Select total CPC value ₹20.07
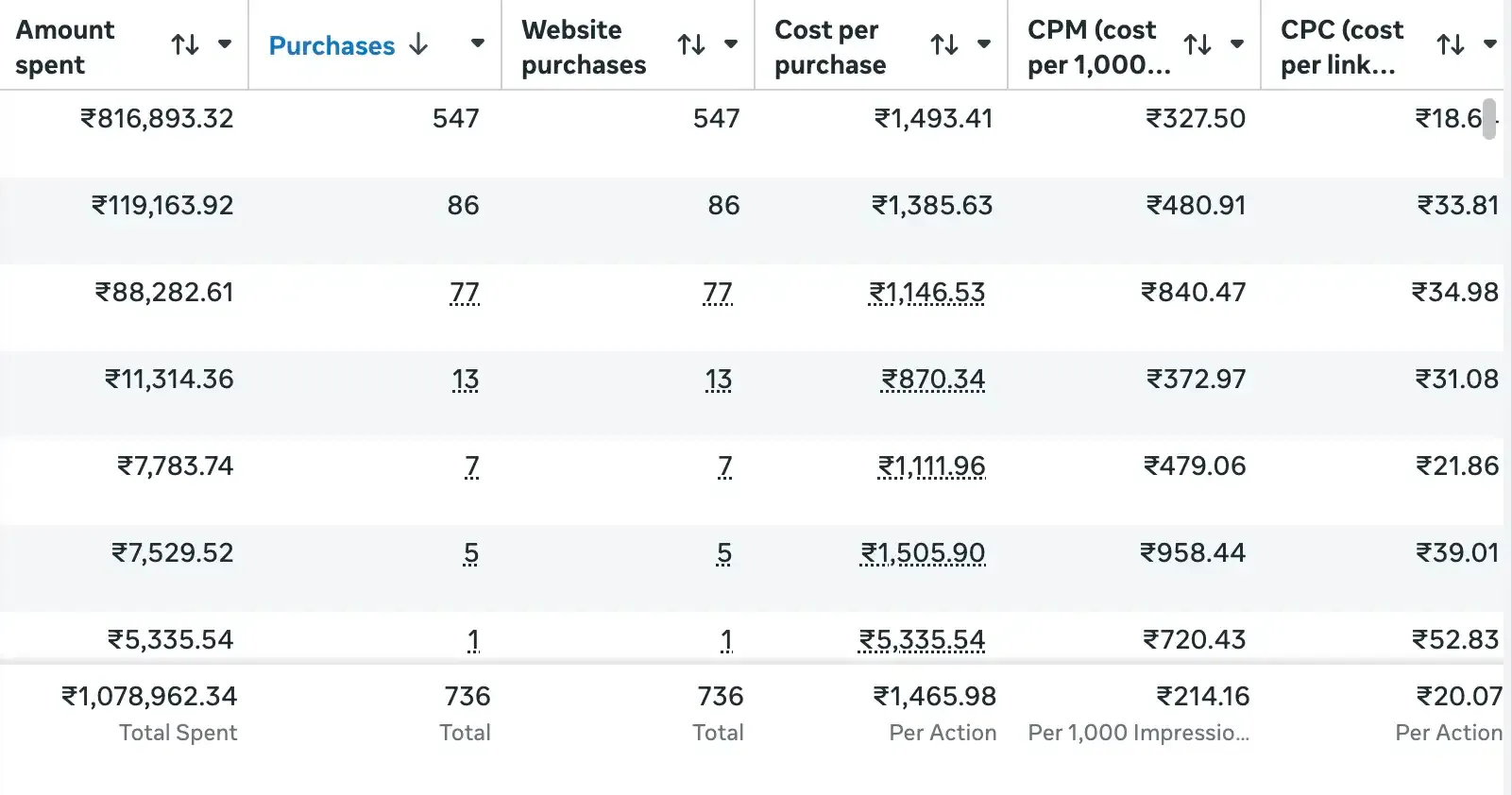This screenshot has height=795, width=1512. 1459,697
